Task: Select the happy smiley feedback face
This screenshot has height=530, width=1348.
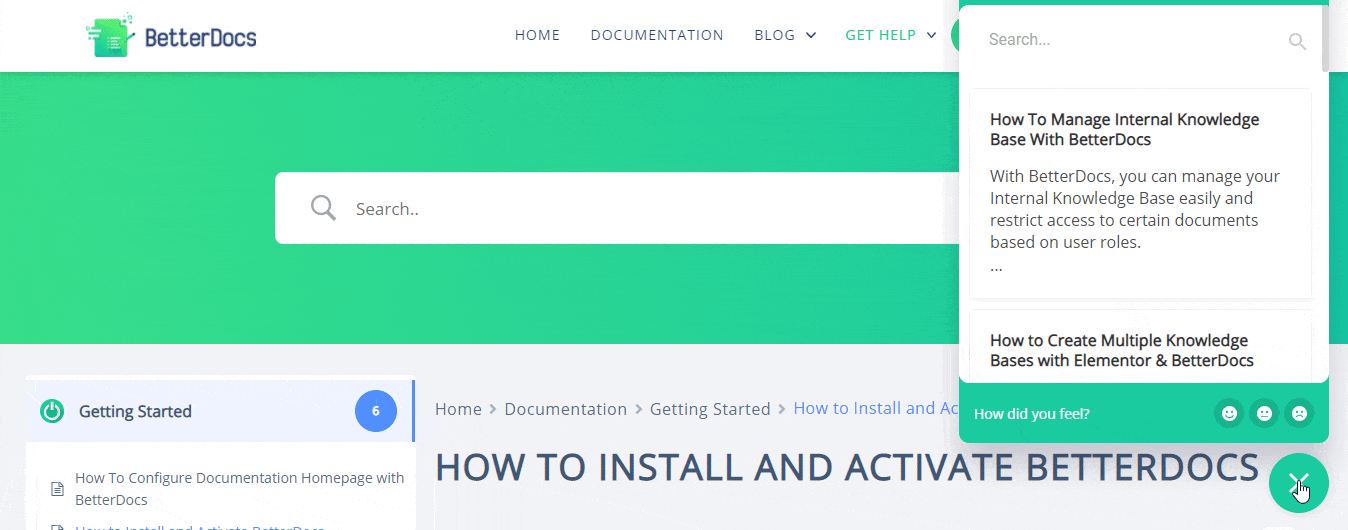Action: point(1229,413)
